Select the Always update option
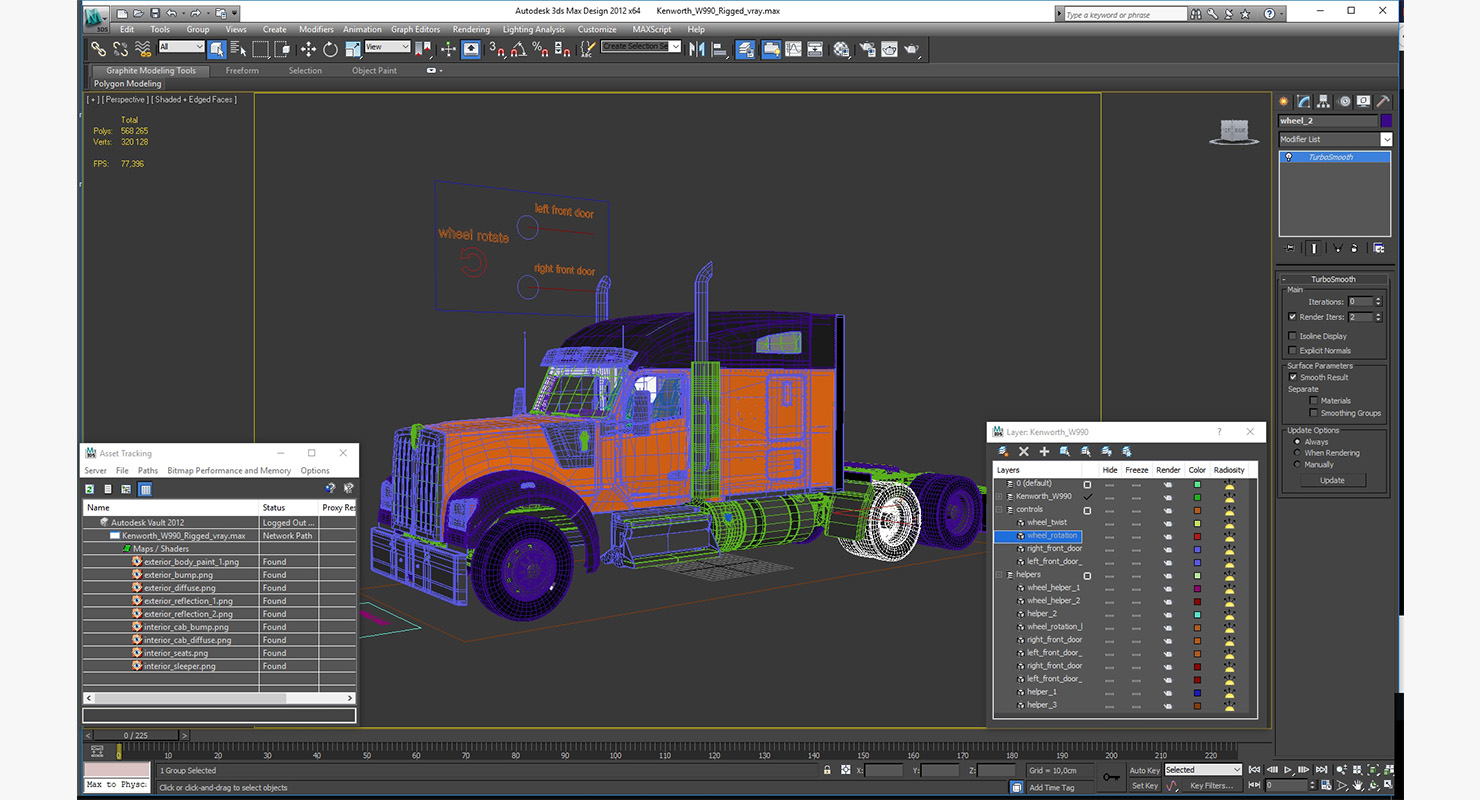 click(x=1297, y=441)
